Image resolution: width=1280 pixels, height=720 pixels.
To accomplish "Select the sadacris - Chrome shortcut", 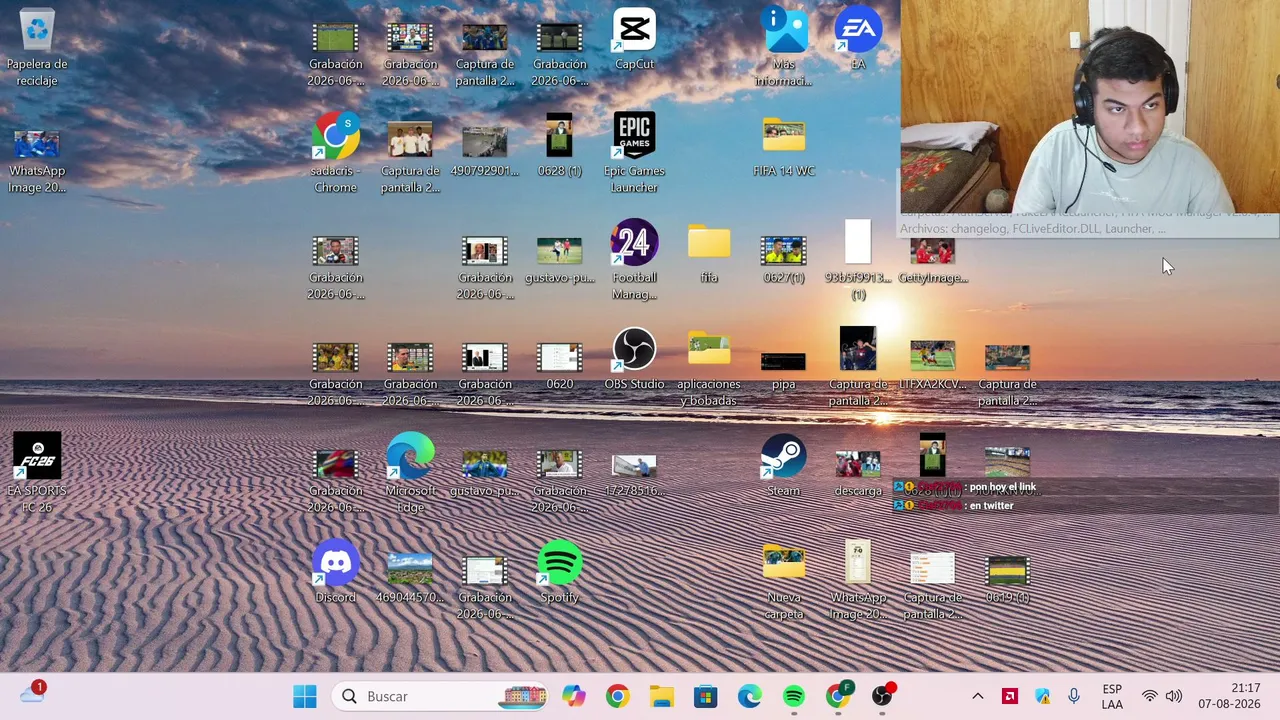I will [335, 154].
